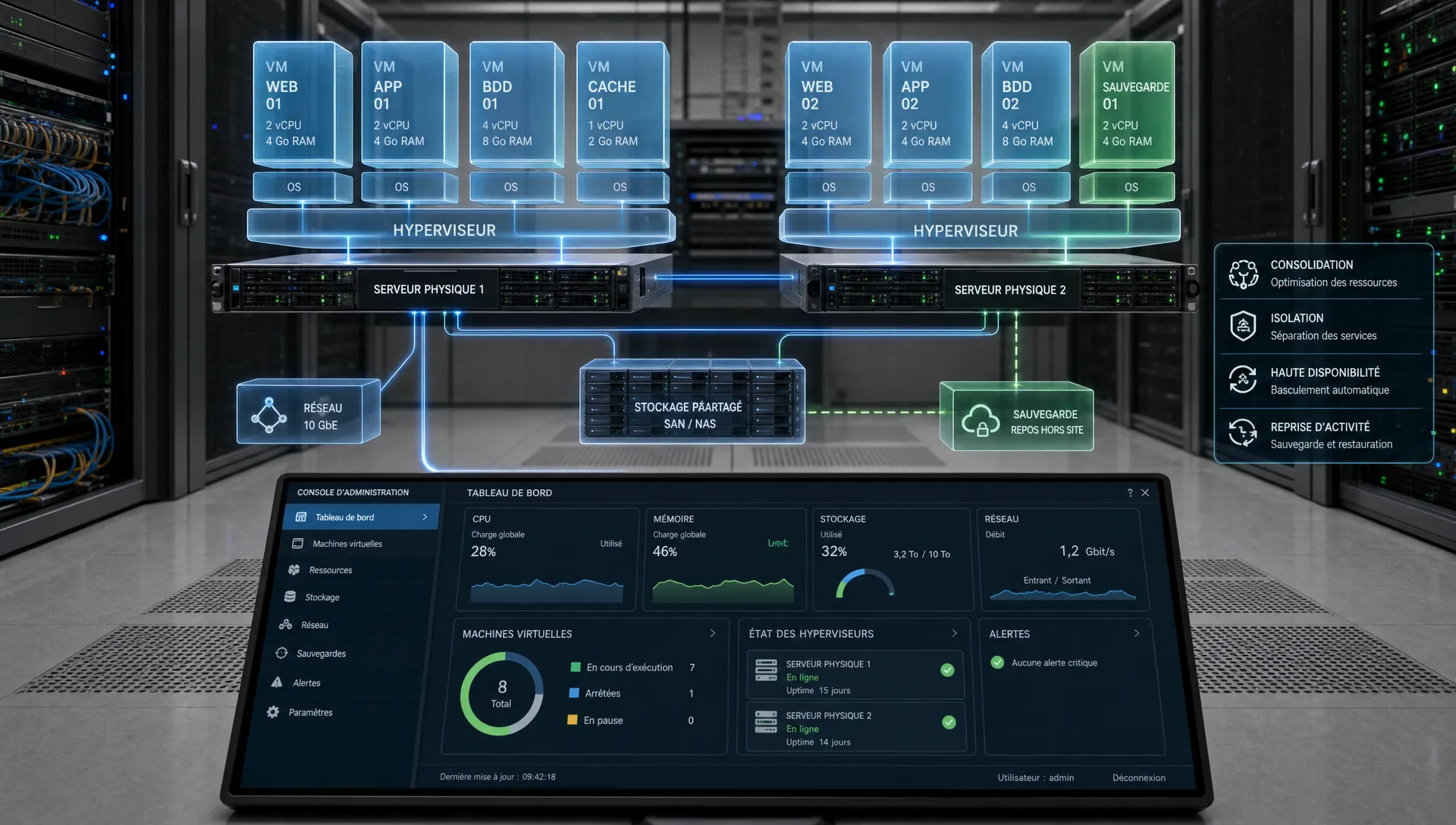This screenshot has height=825, width=1456.
Task: Click 3,2 To / 10 To storage value
Action: tap(921, 554)
